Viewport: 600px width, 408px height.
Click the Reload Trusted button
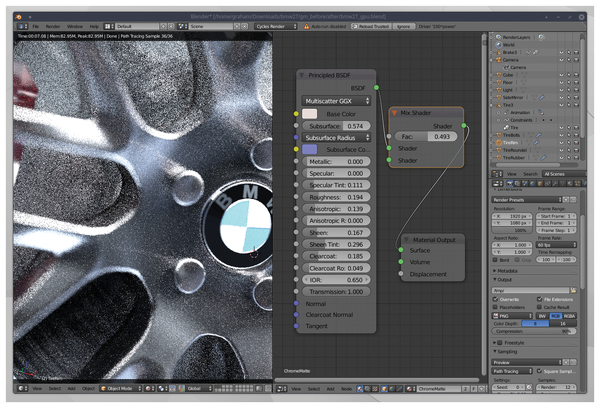[x=370, y=26]
